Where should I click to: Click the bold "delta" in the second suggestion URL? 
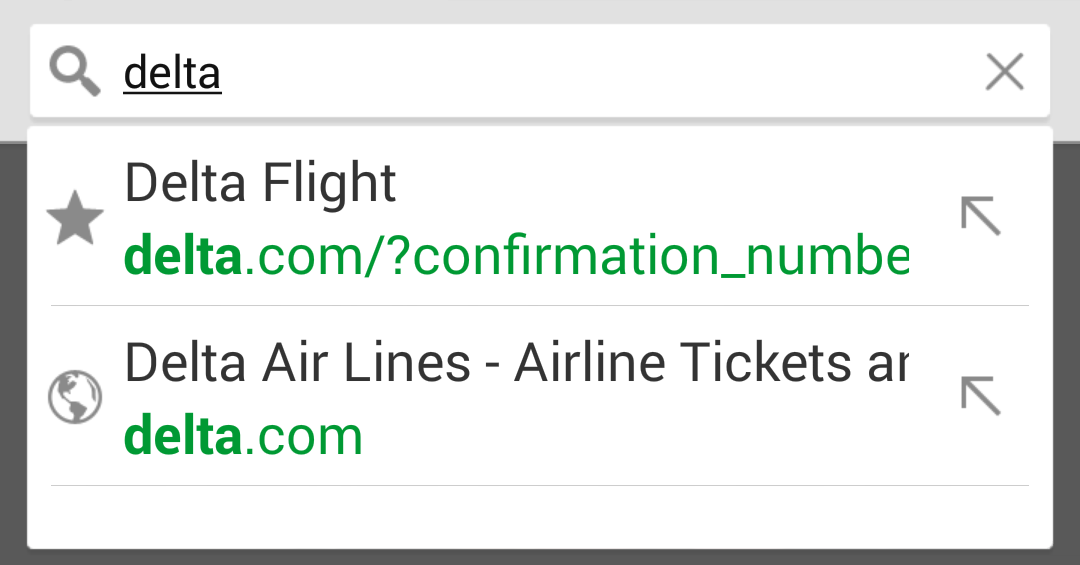(x=182, y=436)
